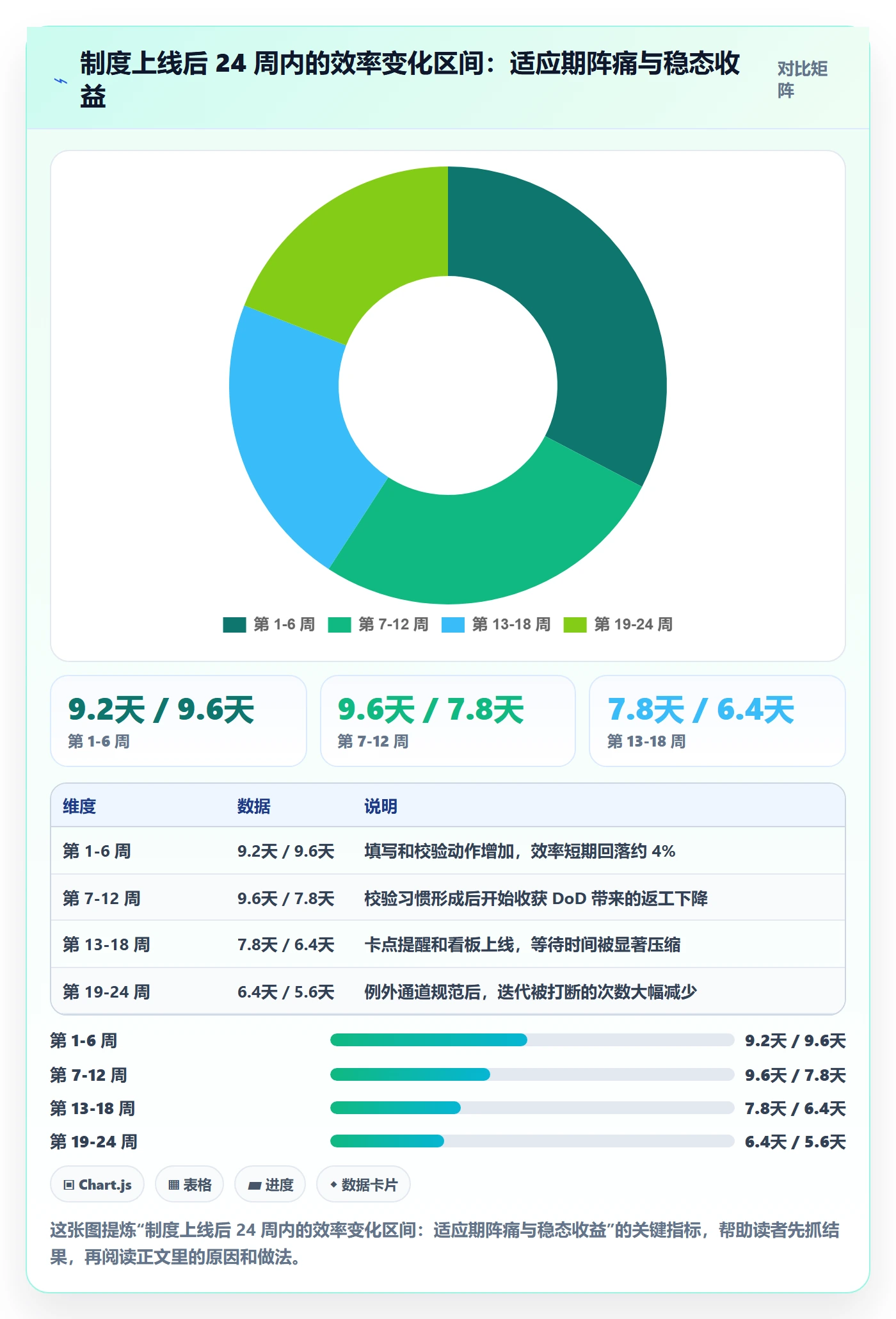Click the chart title heading
Viewport: 896px width, 1319px height.
(410, 79)
